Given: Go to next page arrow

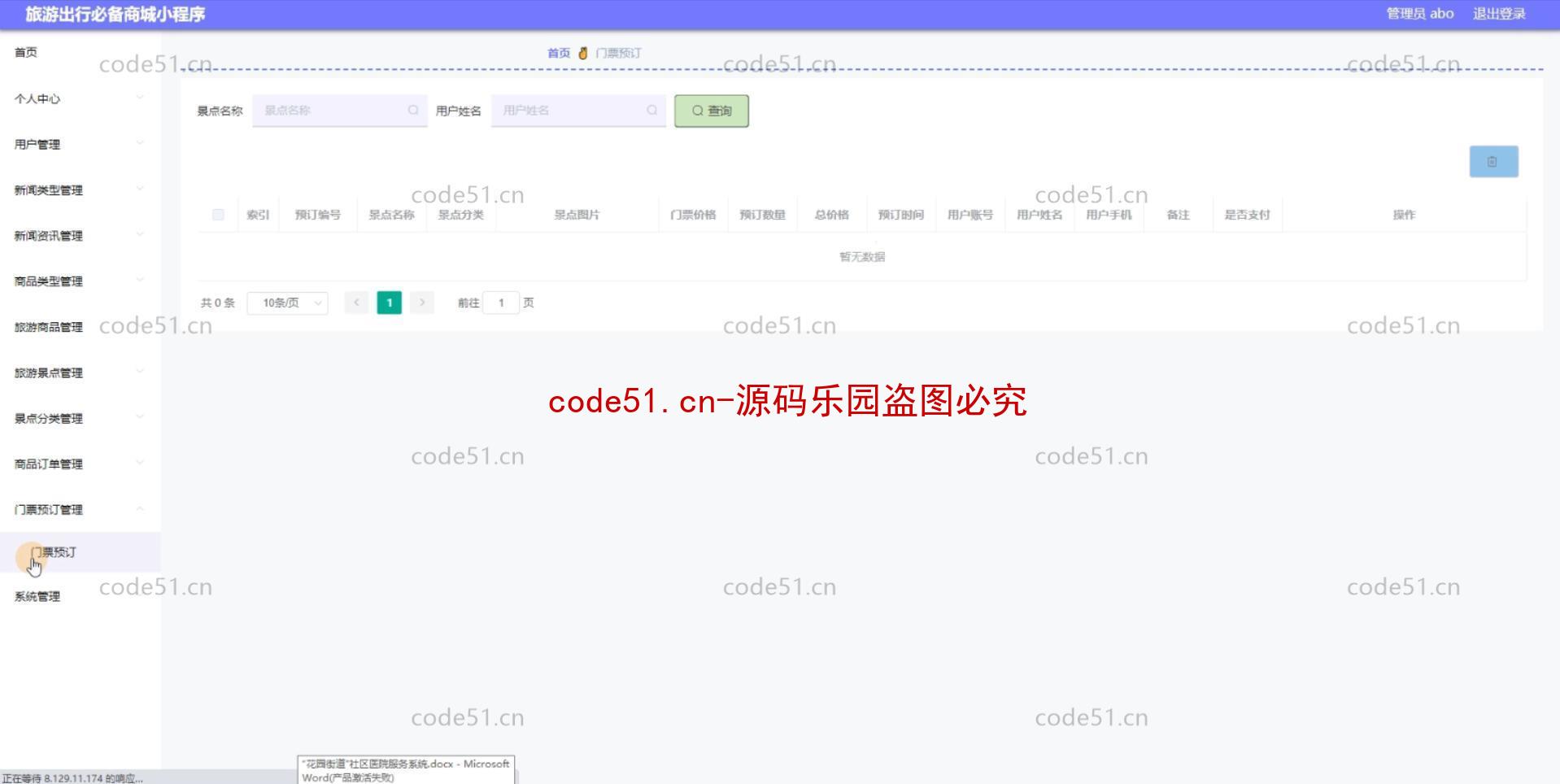Looking at the screenshot, I should pyautogui.click(x=421, y=303).
